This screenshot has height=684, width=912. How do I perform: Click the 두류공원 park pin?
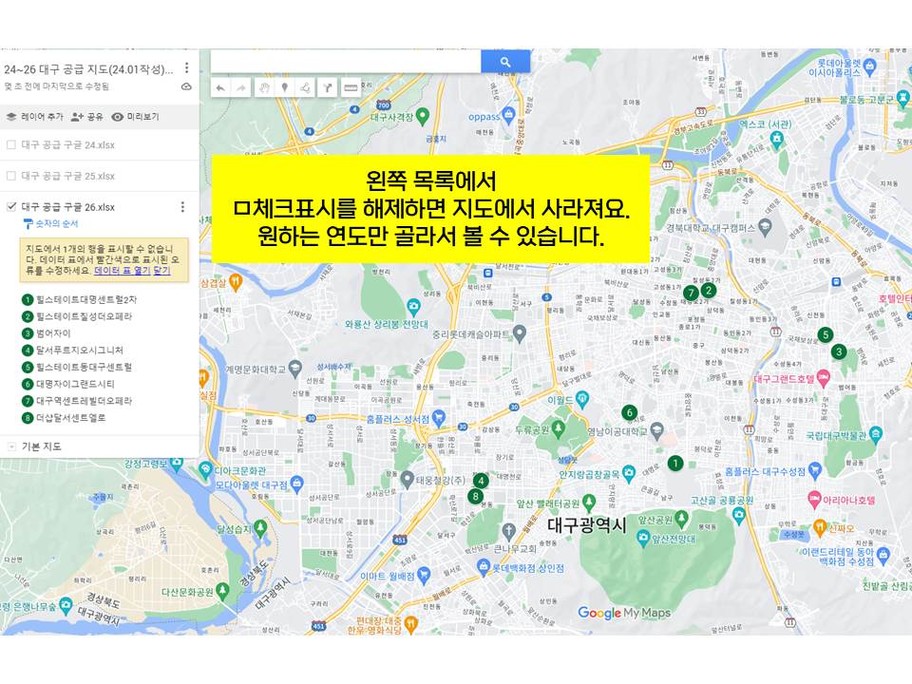pyautogui.click(x=558, y=429)
